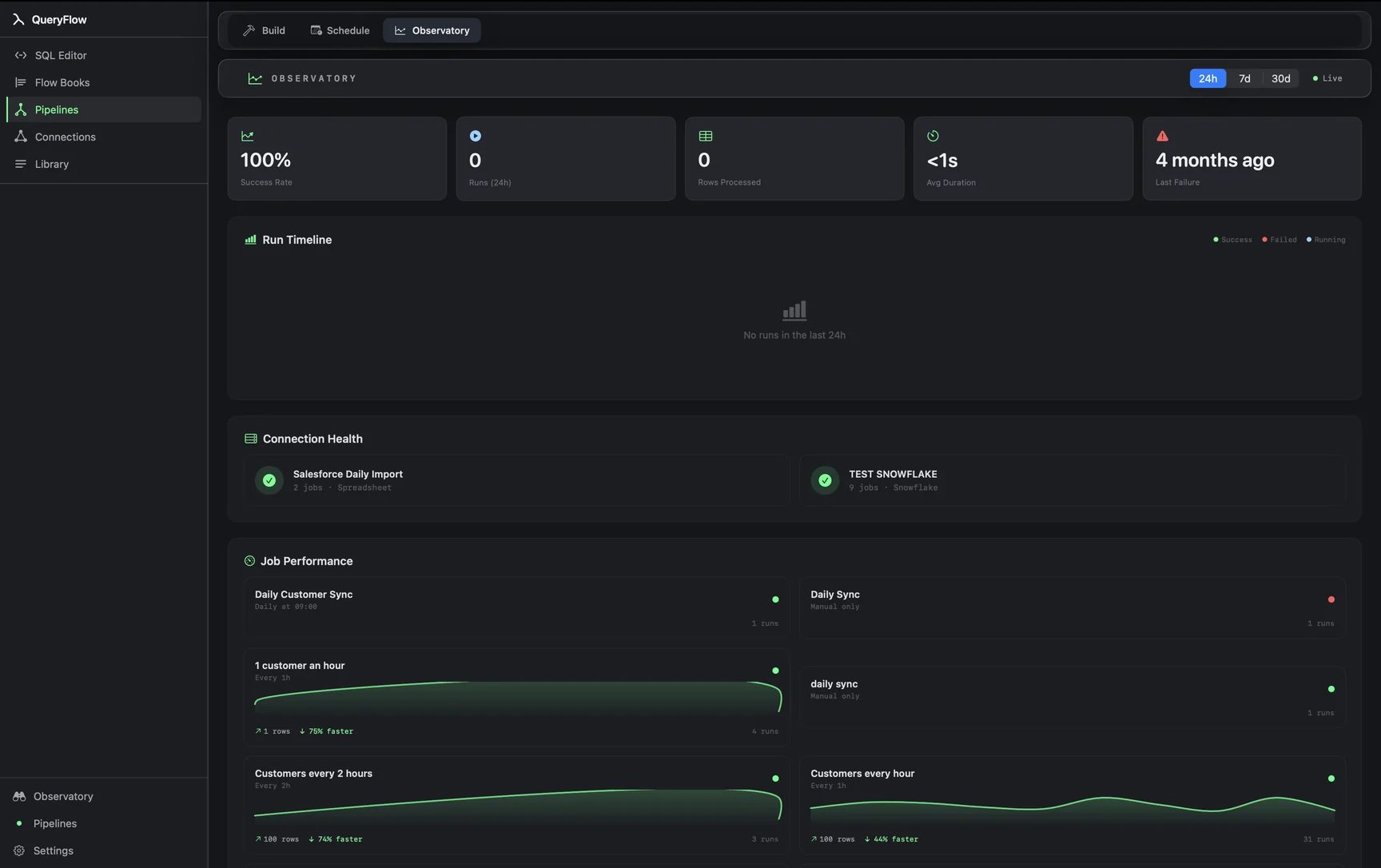Click the Job Performance clock icon
This screenshot has width=1381, height=868.
click(x=249, y=561)
